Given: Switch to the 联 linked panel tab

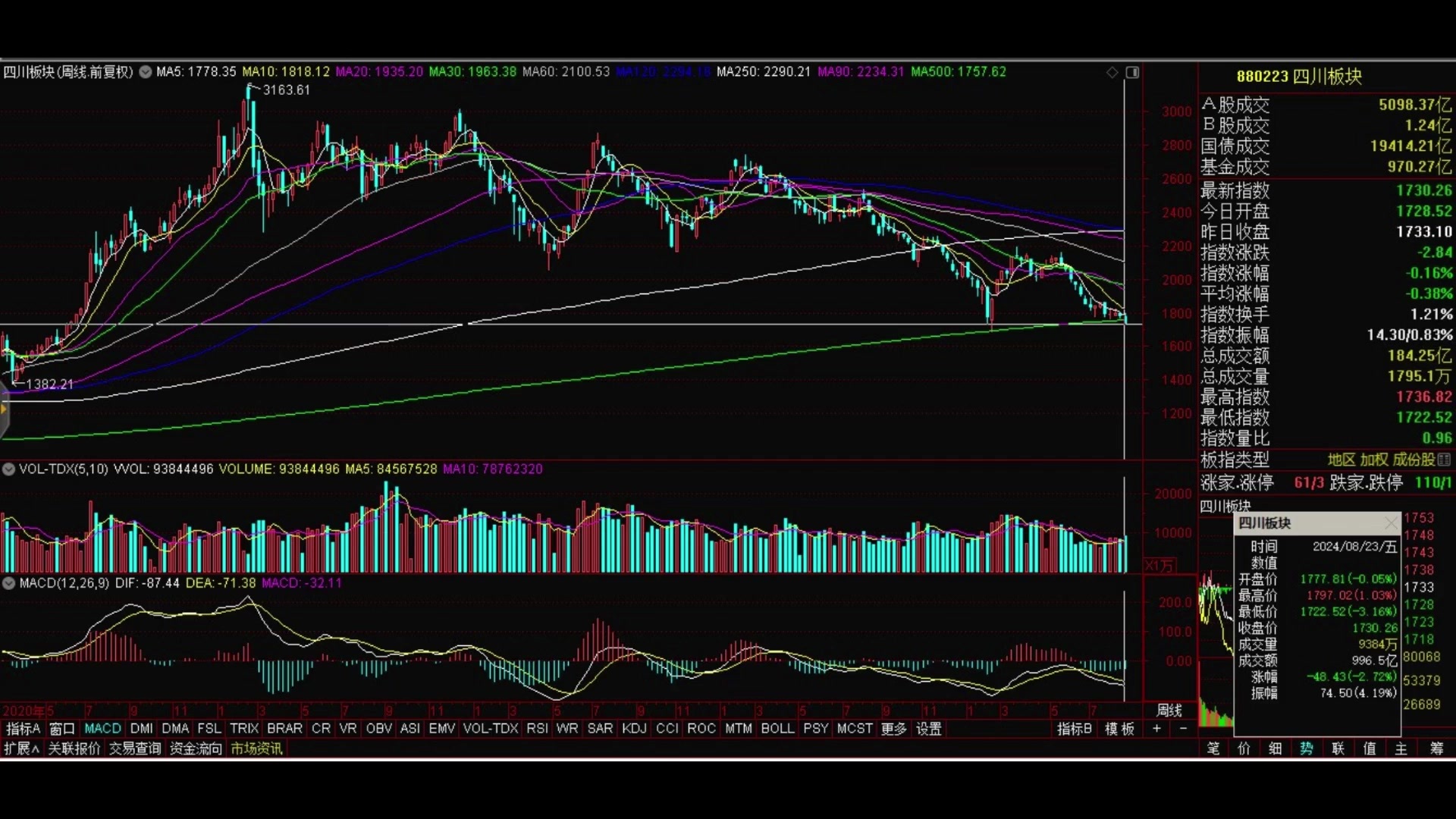Looking at the screenshot, I should (1338, 748).
